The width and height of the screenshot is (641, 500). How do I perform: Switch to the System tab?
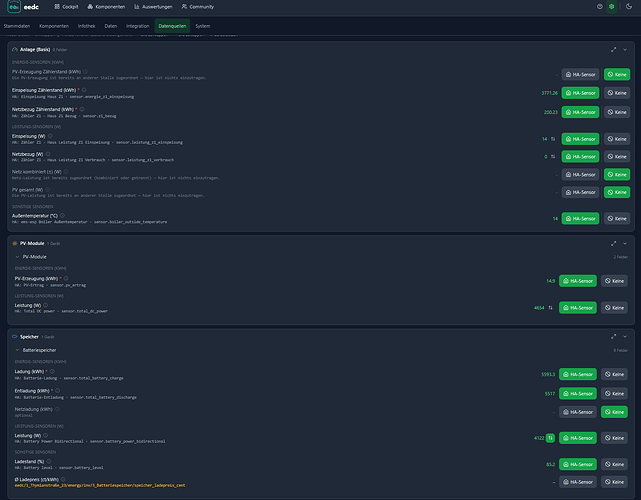(x=203, y=26)
